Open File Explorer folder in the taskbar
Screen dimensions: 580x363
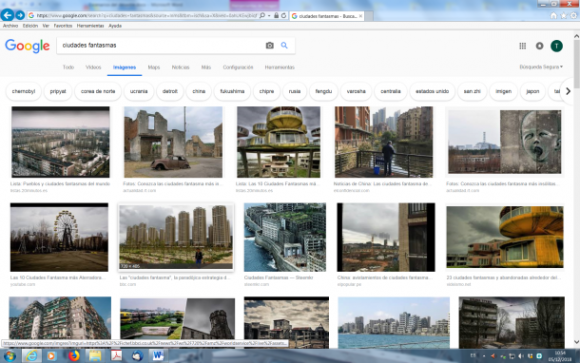coord(95,356)
